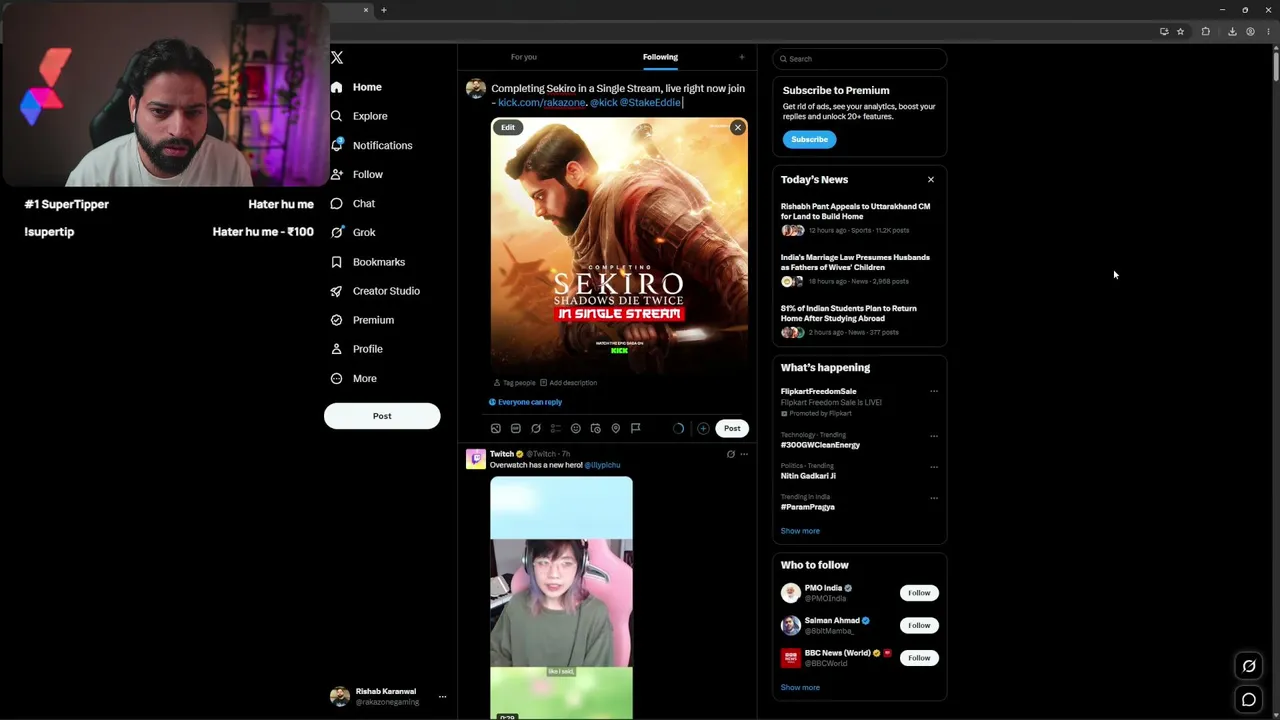
Task: Play the Twitch post video
Action: tap(561, 598)
